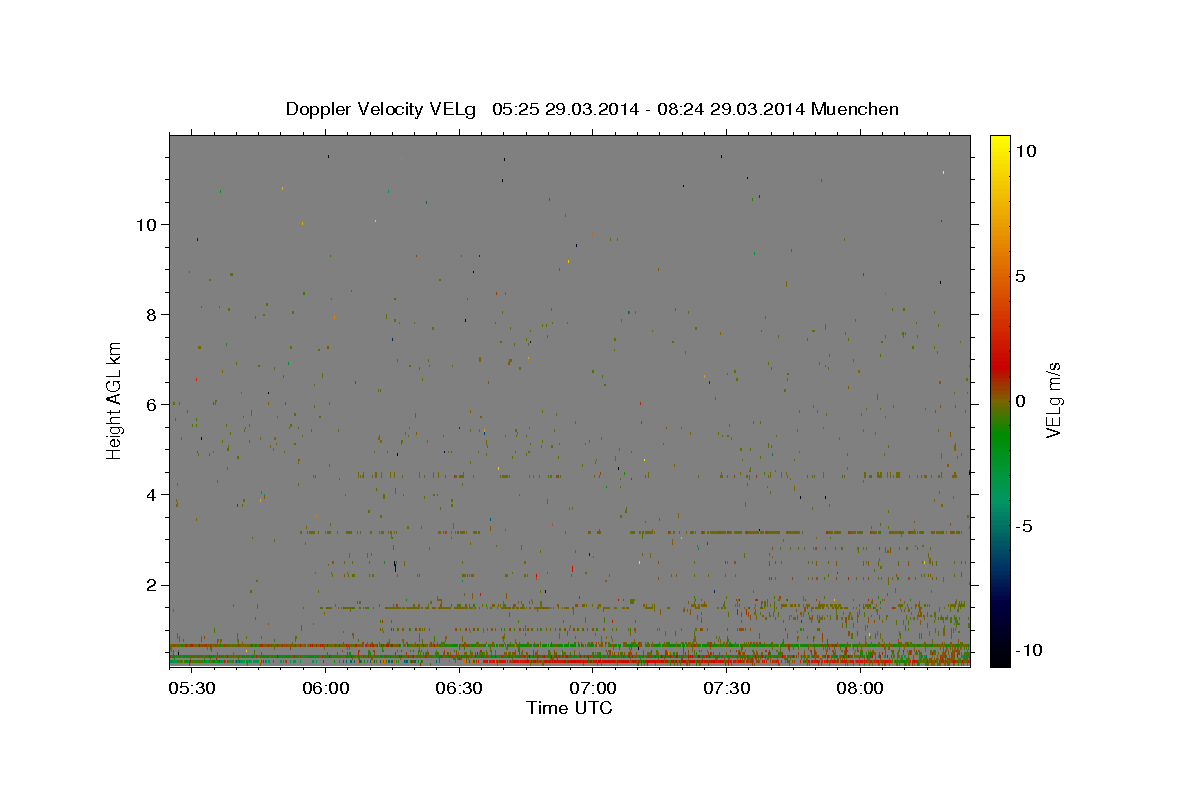Click the colorbar label -5
This screenshot has height=800, width=1200.
[x=1024, y=525]
